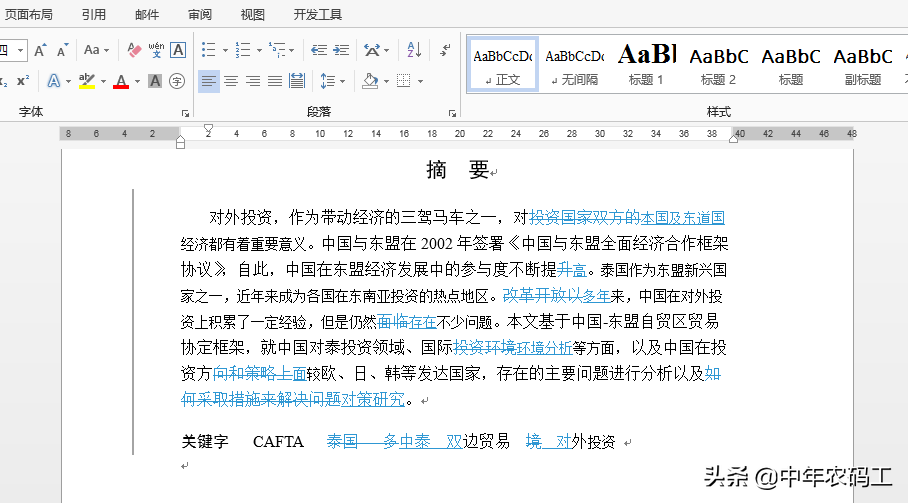Click the Text Effects outlined A icon
Screen dimensions: 908x503
53,81
